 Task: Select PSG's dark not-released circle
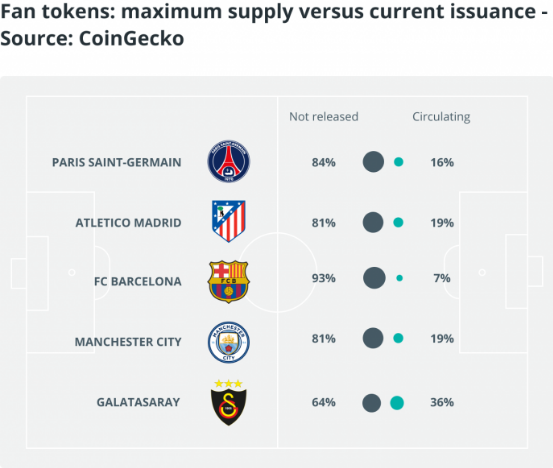[x=373, y=162]
